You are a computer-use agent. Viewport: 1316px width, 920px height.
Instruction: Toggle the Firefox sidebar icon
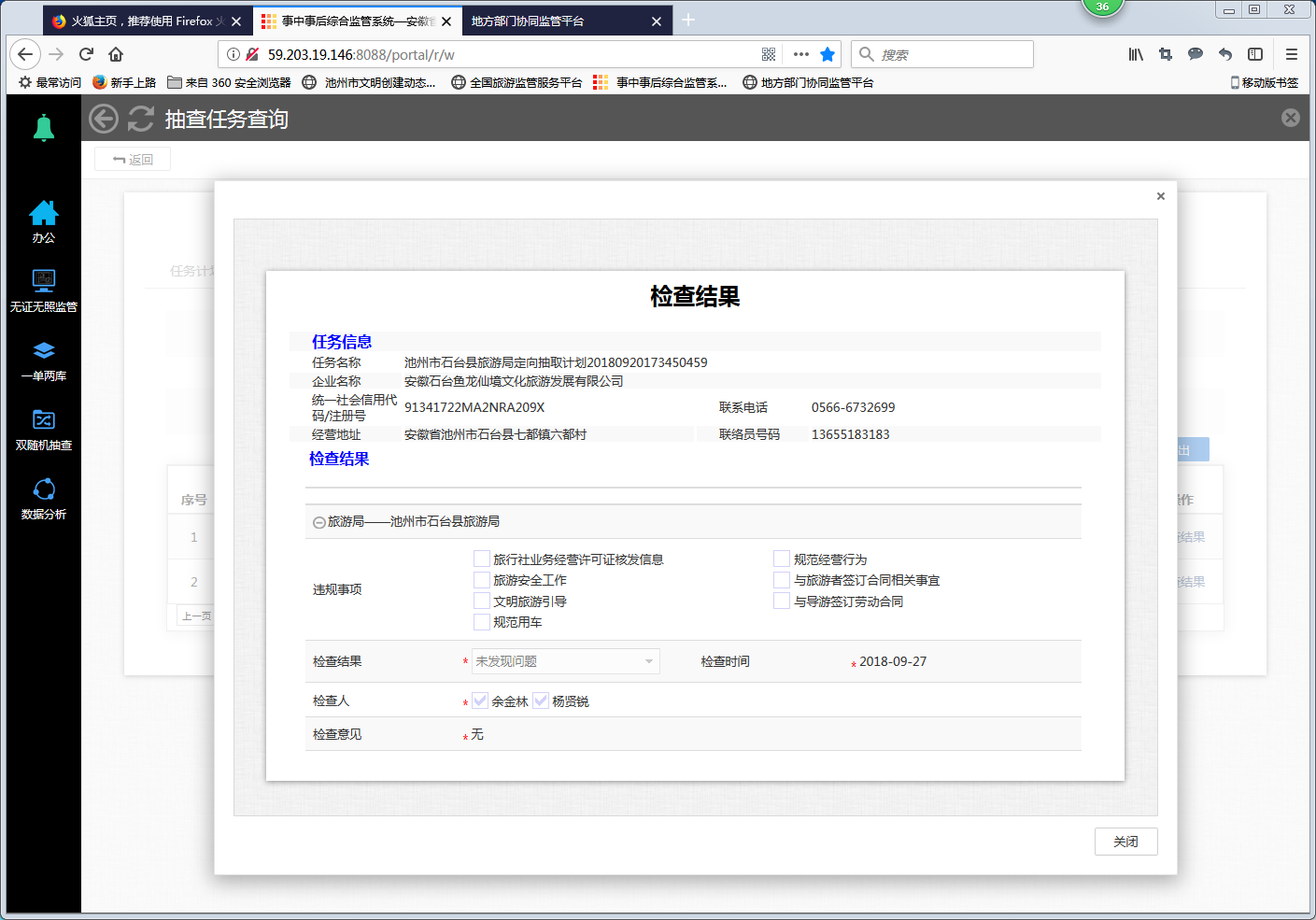(x=1255, y=54)
